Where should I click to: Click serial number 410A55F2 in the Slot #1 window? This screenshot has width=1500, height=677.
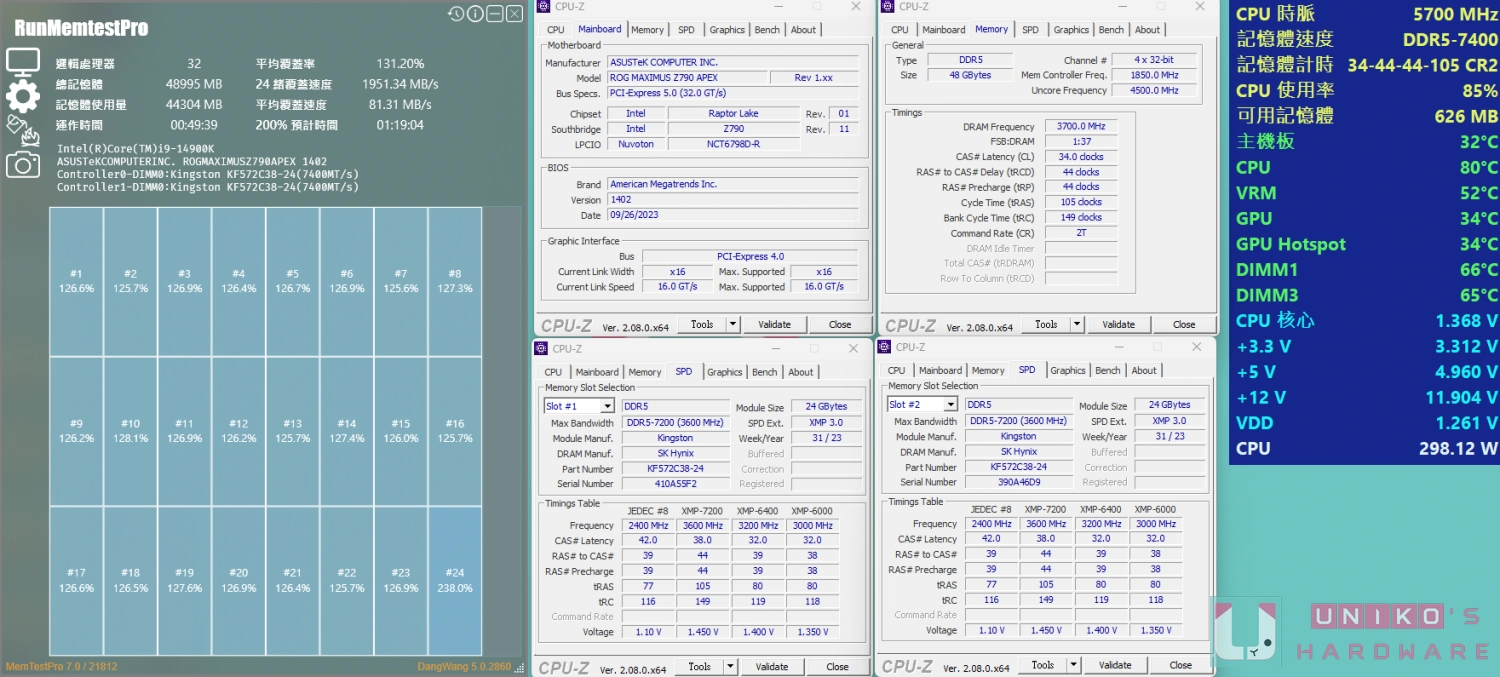[675, 484]
